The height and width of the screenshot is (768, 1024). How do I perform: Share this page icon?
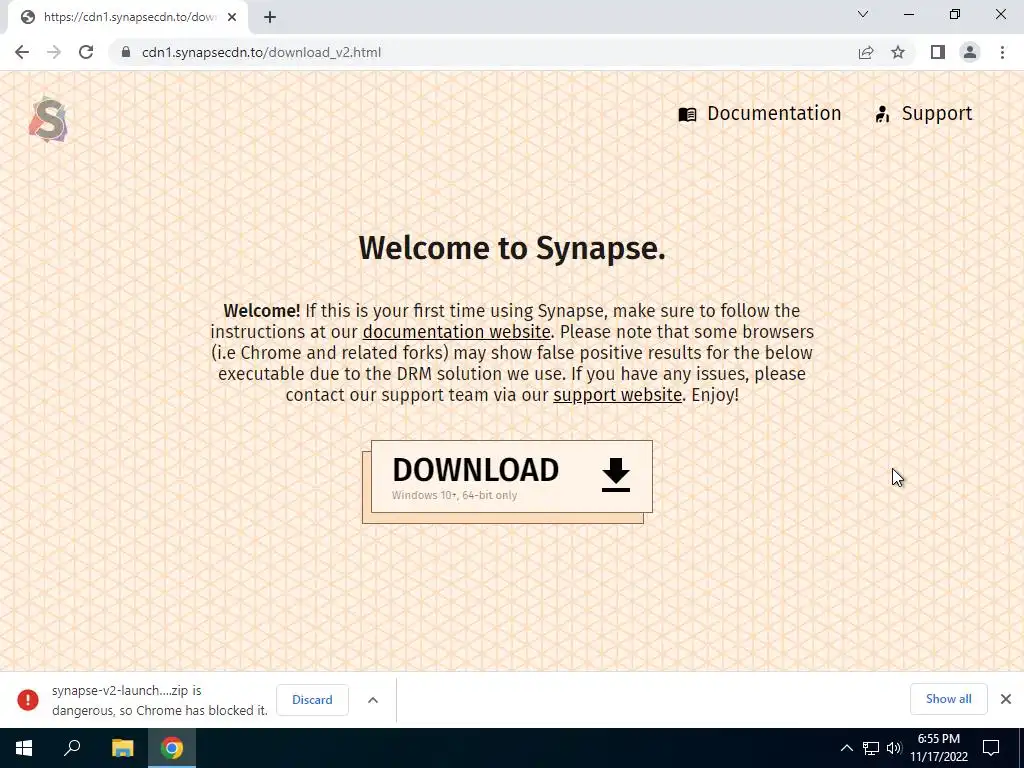pos(866,52)
